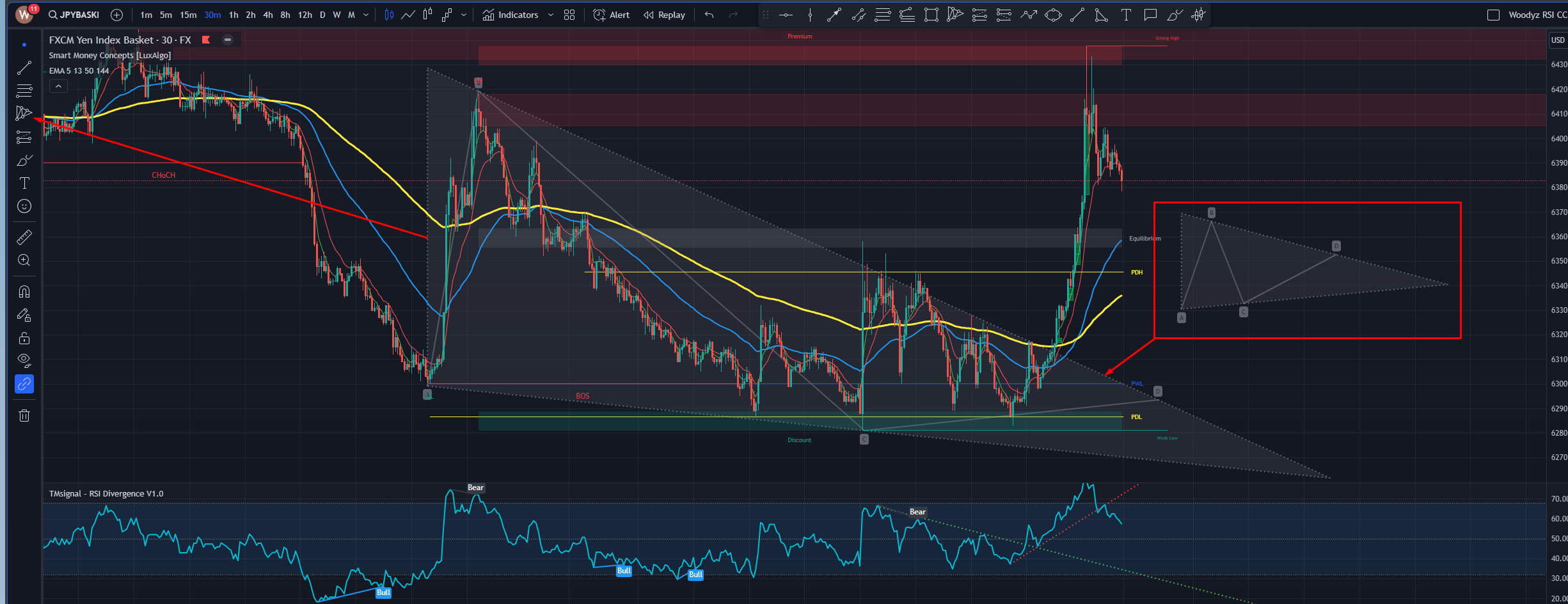Collapse the indicator legend arrow
Screen dimensions: 1568x604
58,86
